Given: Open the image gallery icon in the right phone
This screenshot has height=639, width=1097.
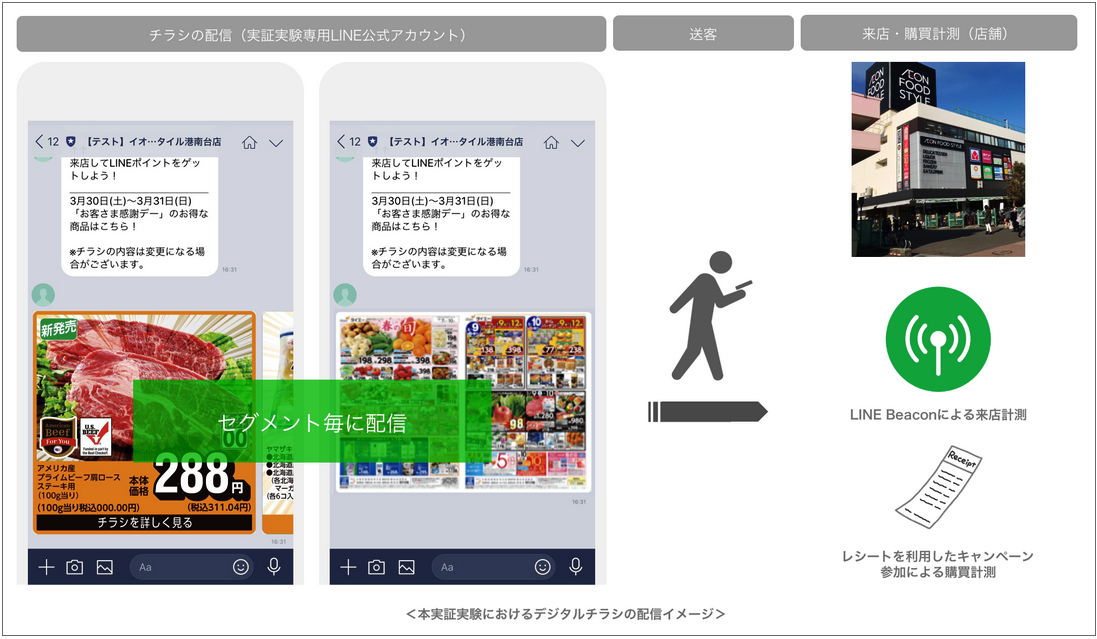Looking at the screenshot, I should tap(406, 567).
